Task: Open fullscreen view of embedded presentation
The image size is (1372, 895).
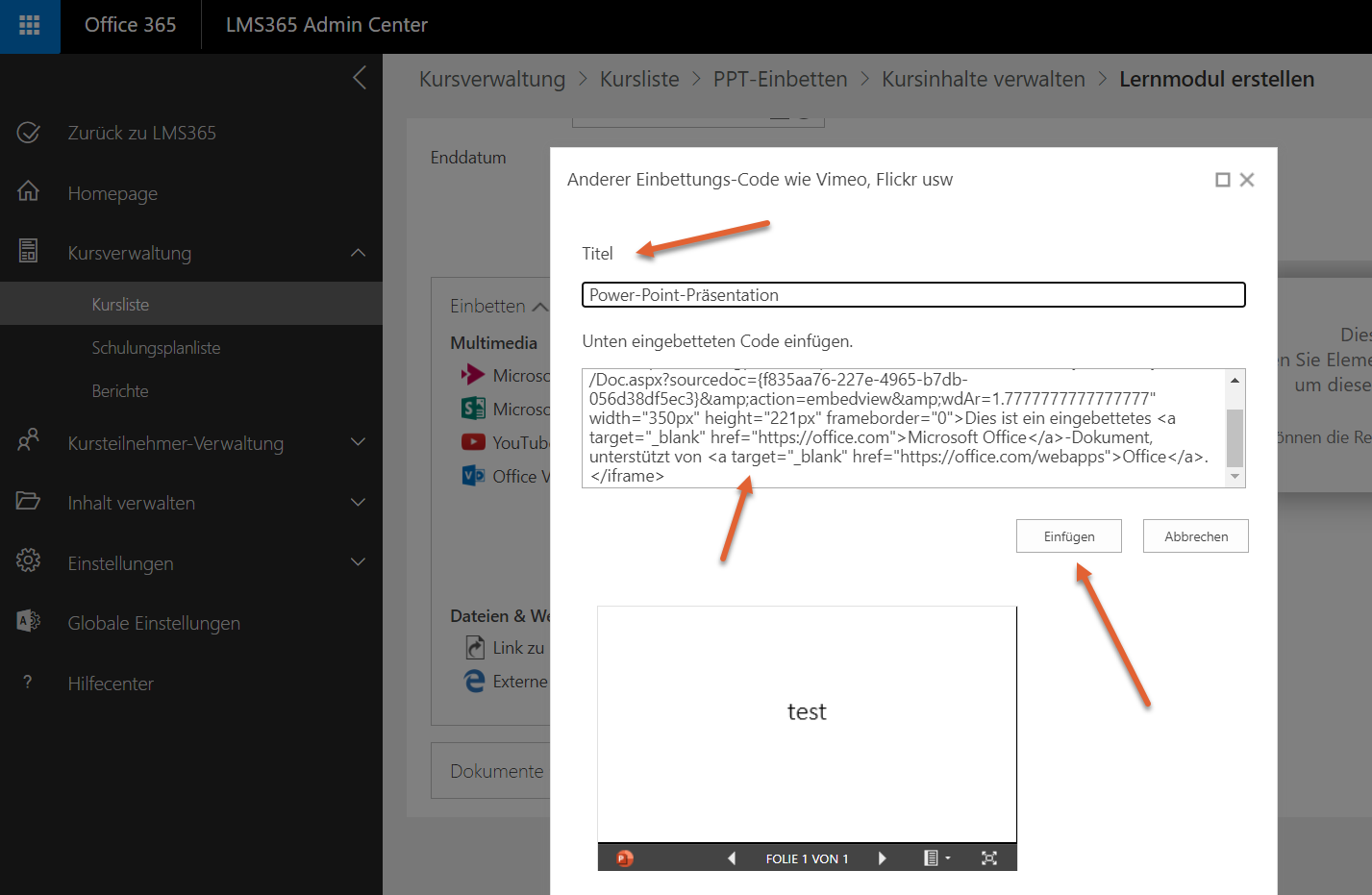Action: 988,858
